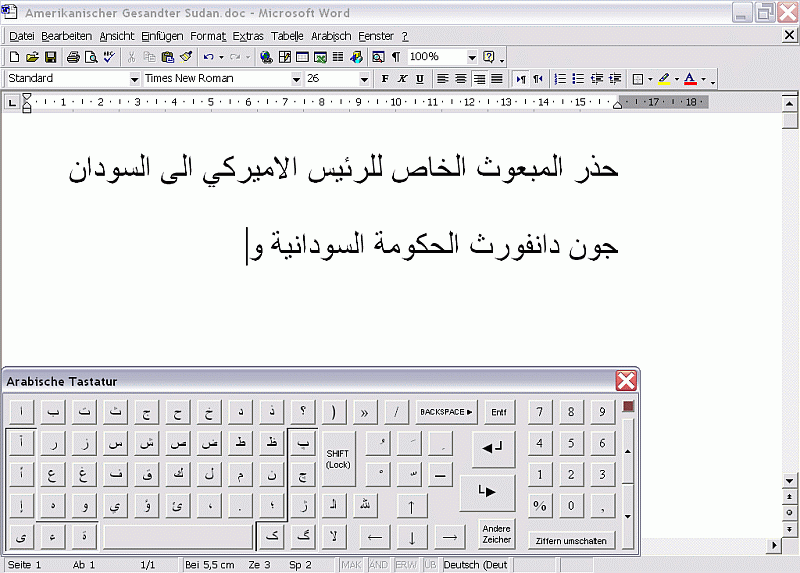Decrease the paragraph indent

click(x=596, y=79)
